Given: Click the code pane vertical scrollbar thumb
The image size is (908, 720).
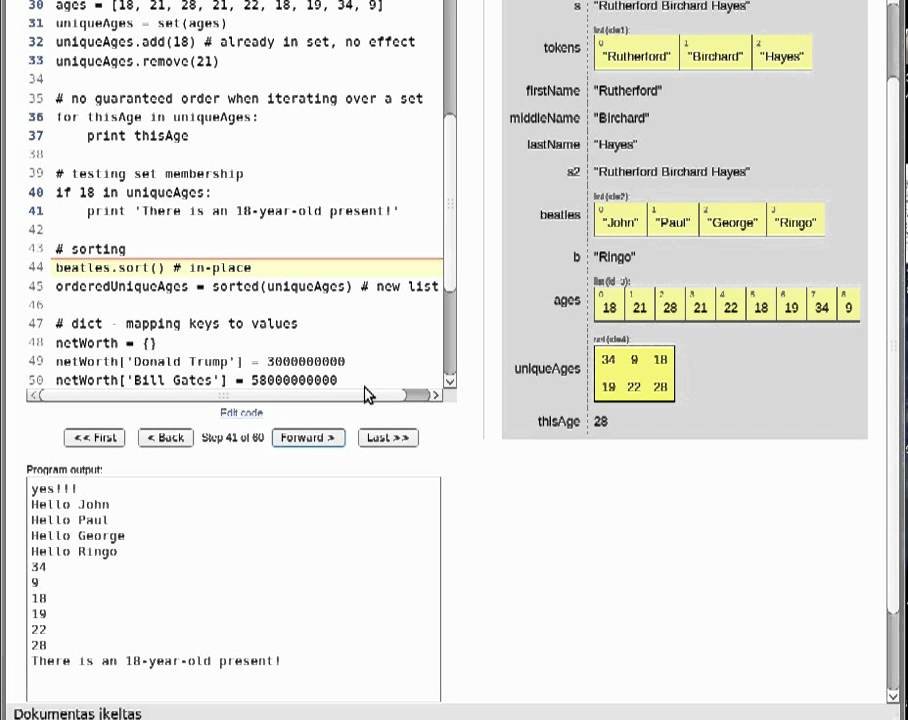Looking at the screenshot, I should click(x=449, y=203).
